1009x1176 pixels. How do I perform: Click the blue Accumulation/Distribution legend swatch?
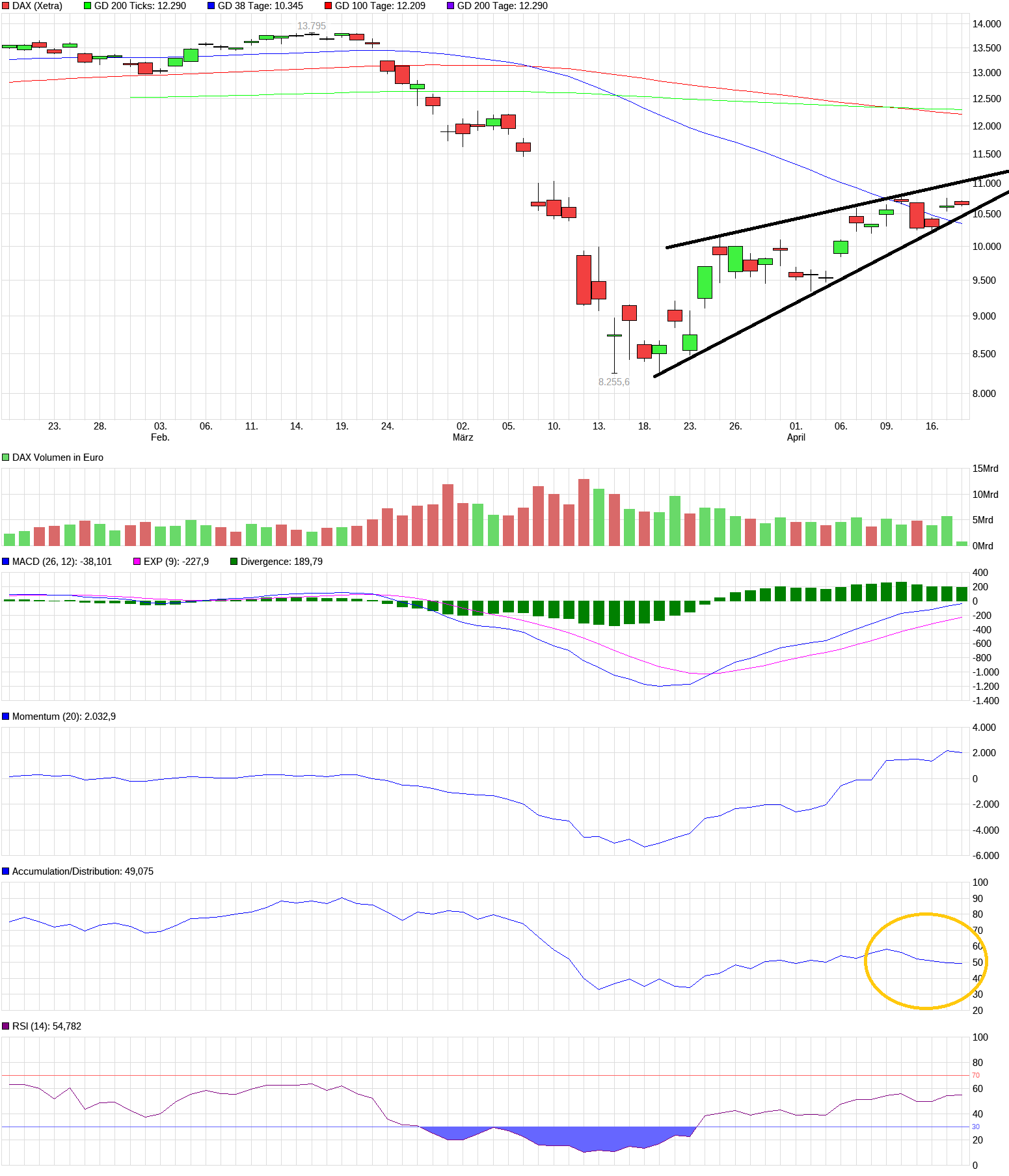(x=6, y=871)
